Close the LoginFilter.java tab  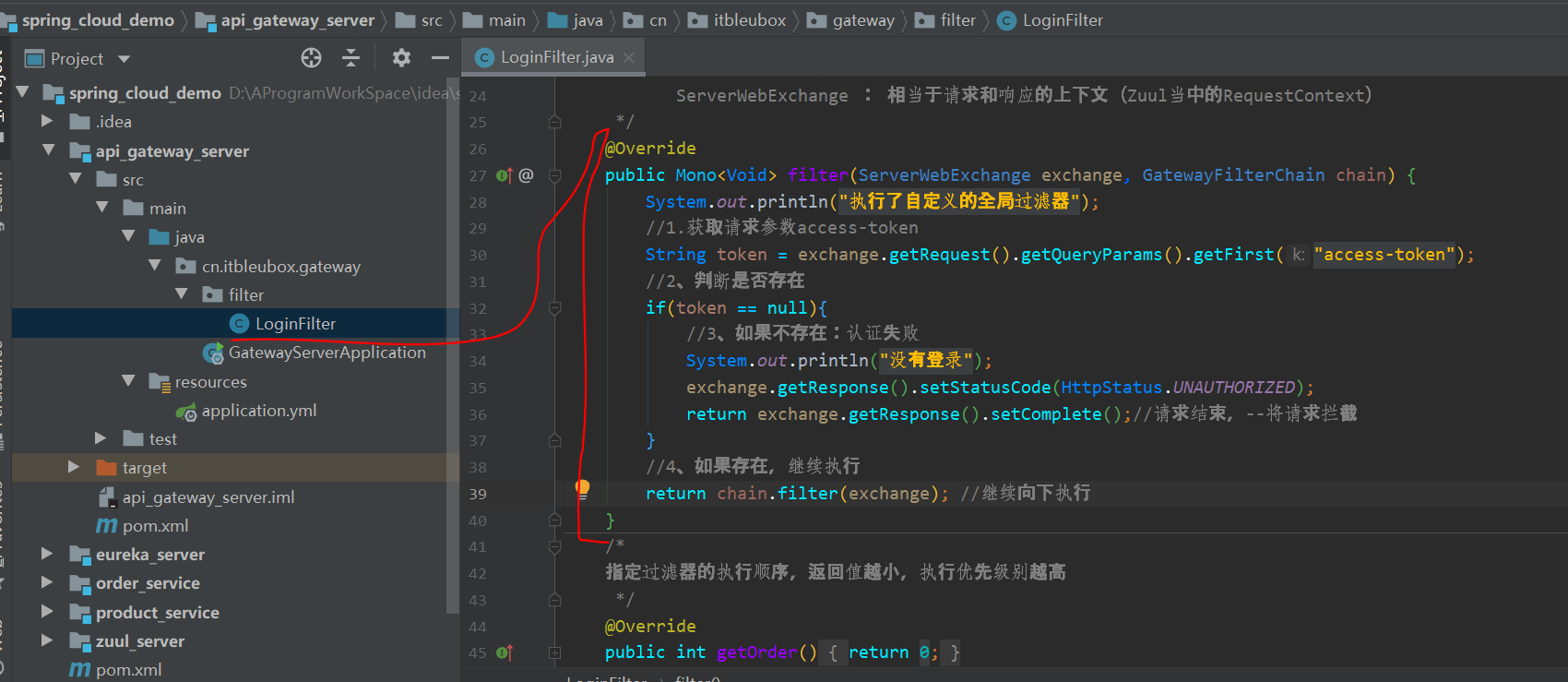(x=629, y=57)
